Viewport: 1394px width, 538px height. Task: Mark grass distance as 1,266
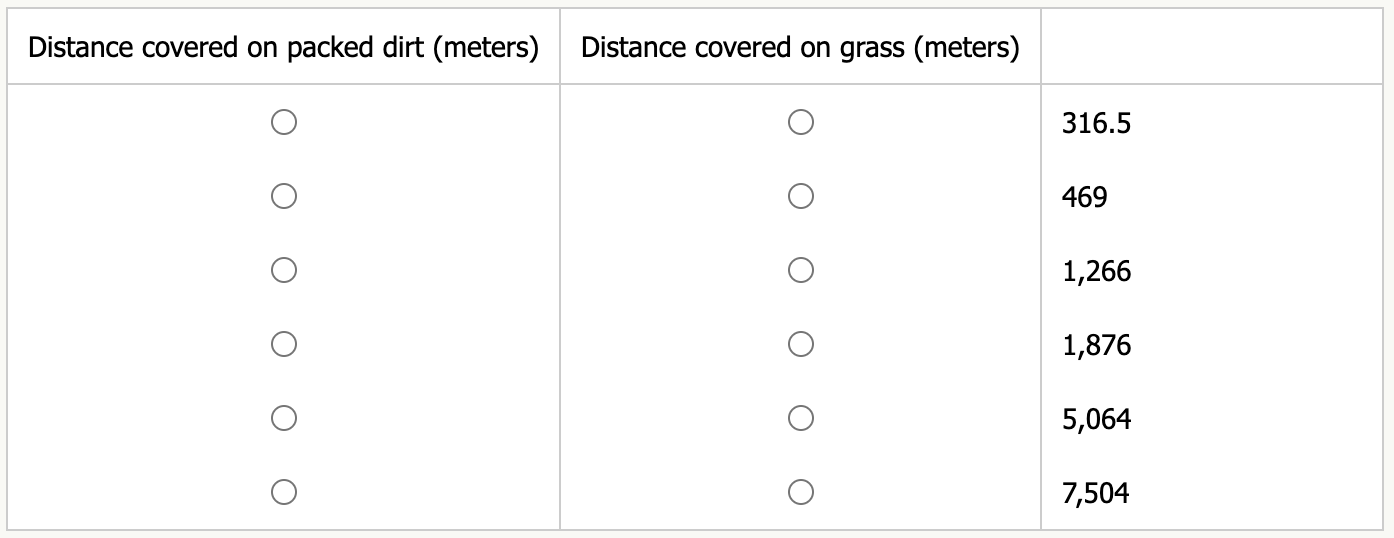(x=799, y=270)
